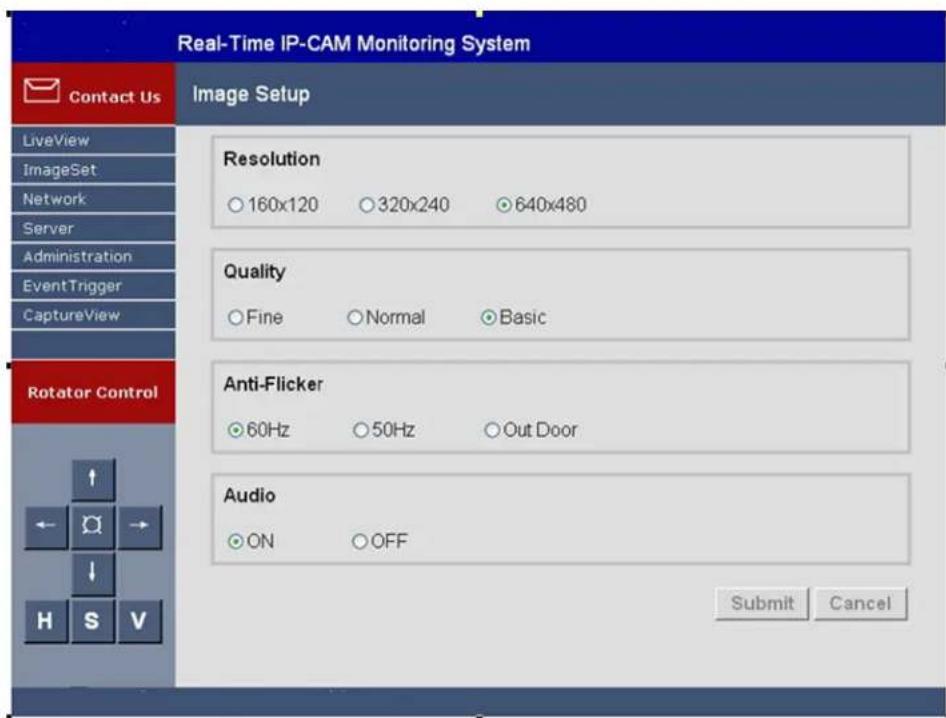Go to the Server settings page
Screen dimensions: 946x718
(94, 228)
